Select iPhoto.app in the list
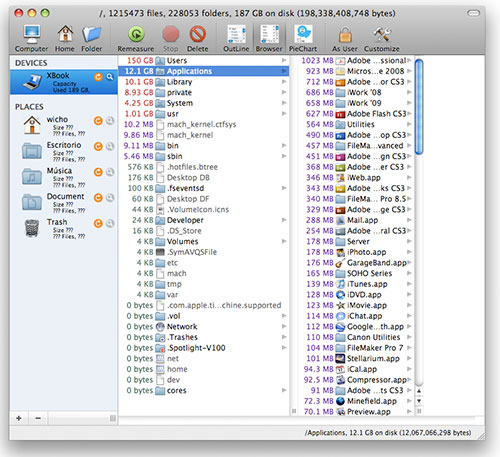 [x=356, y=252]
